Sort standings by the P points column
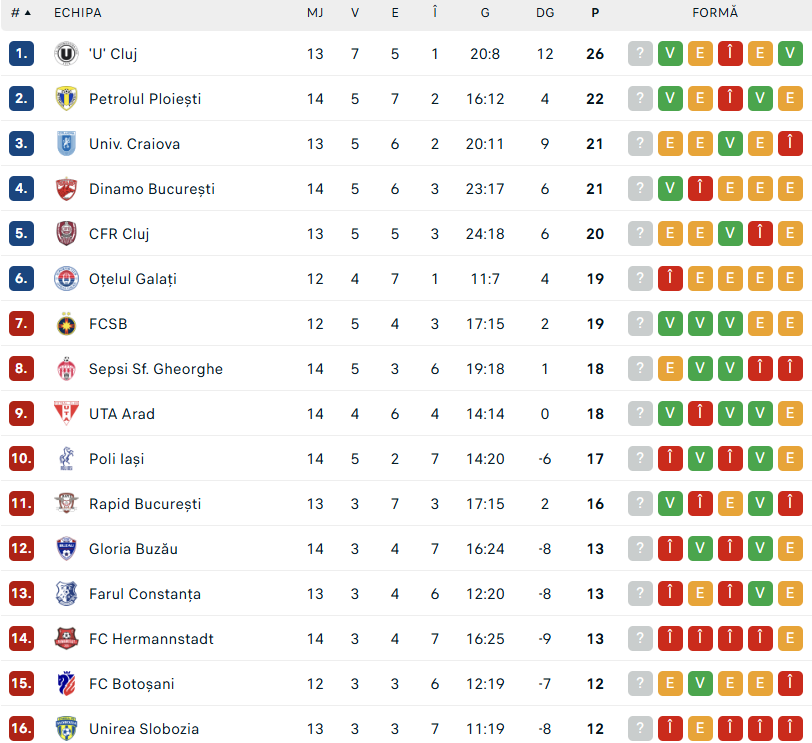Screen dimensions: 812x743 (595, 13)
